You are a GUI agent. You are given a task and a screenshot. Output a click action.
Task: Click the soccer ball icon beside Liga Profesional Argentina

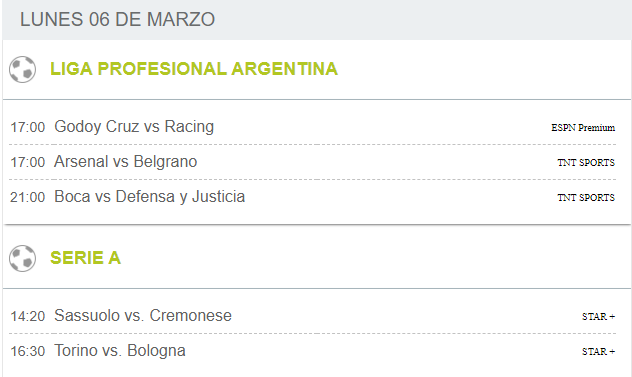(23, 69)
